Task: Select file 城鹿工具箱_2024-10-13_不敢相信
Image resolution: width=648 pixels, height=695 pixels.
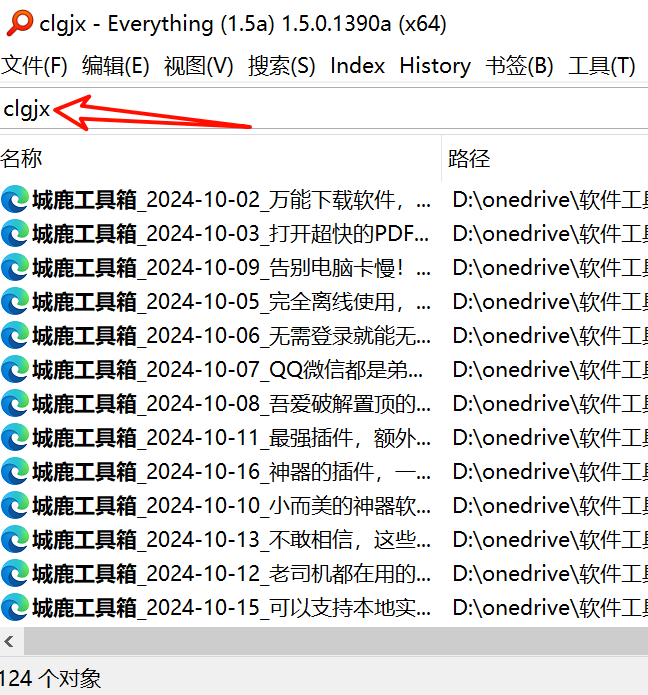Action: coord(231,540)
